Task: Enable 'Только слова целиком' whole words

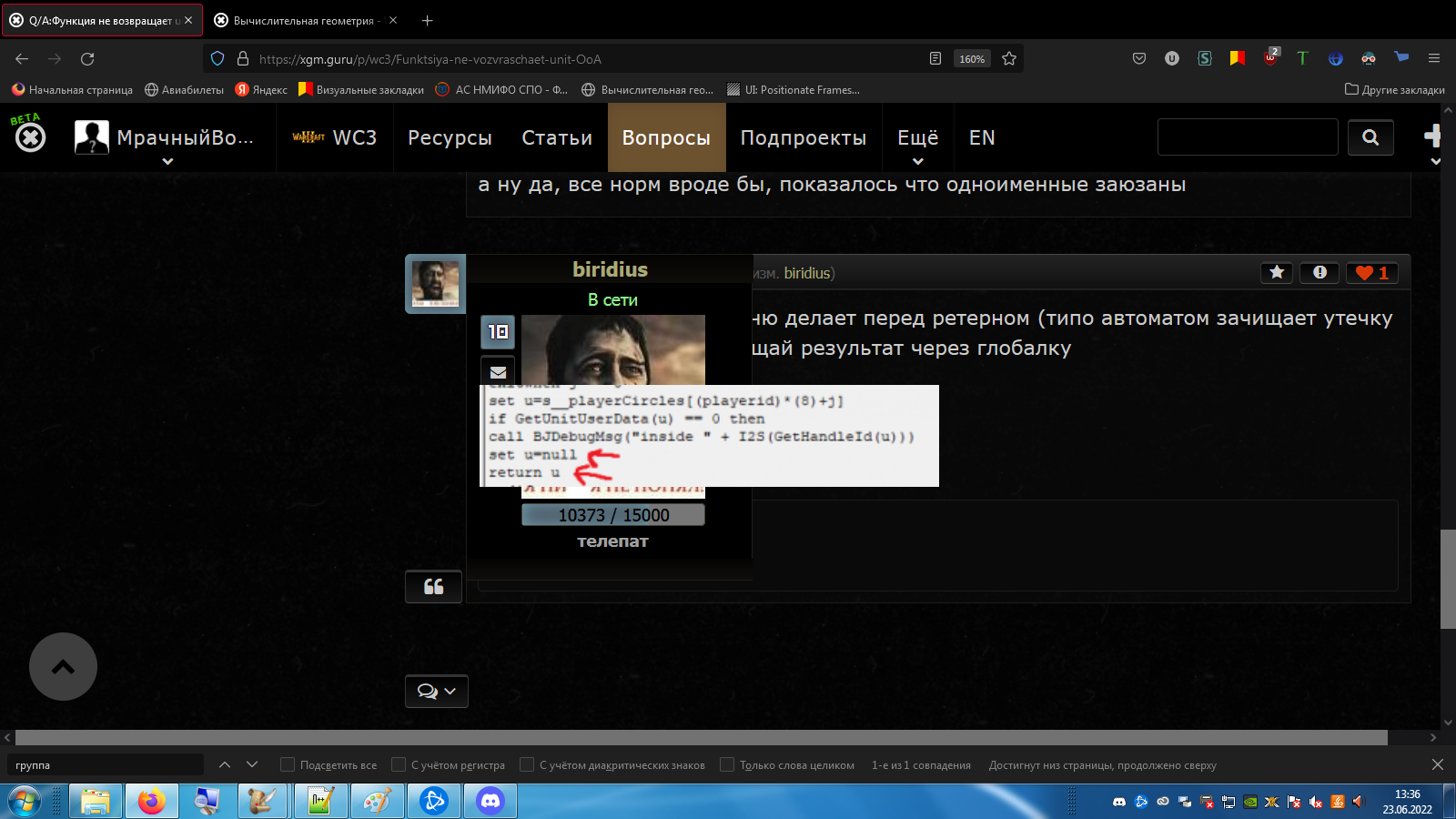Action: 727,765
